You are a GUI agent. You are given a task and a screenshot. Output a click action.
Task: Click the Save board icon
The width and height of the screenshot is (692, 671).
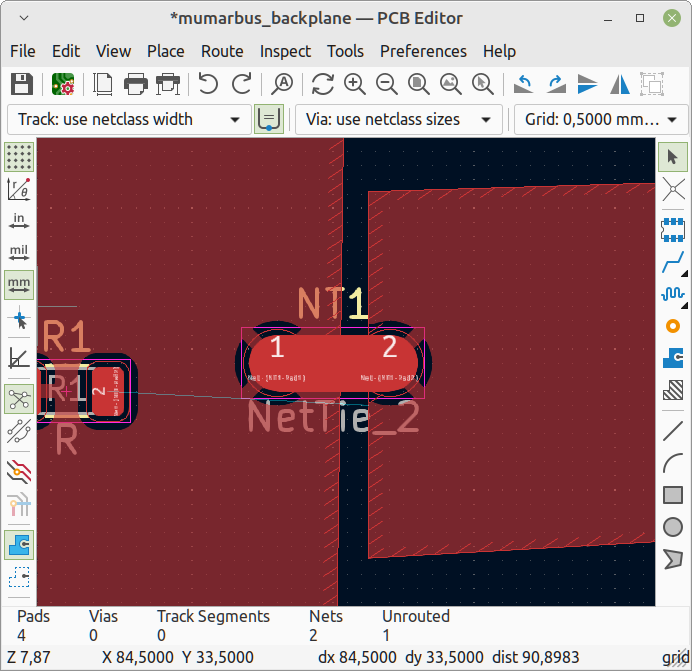click(x=22, y=84)
